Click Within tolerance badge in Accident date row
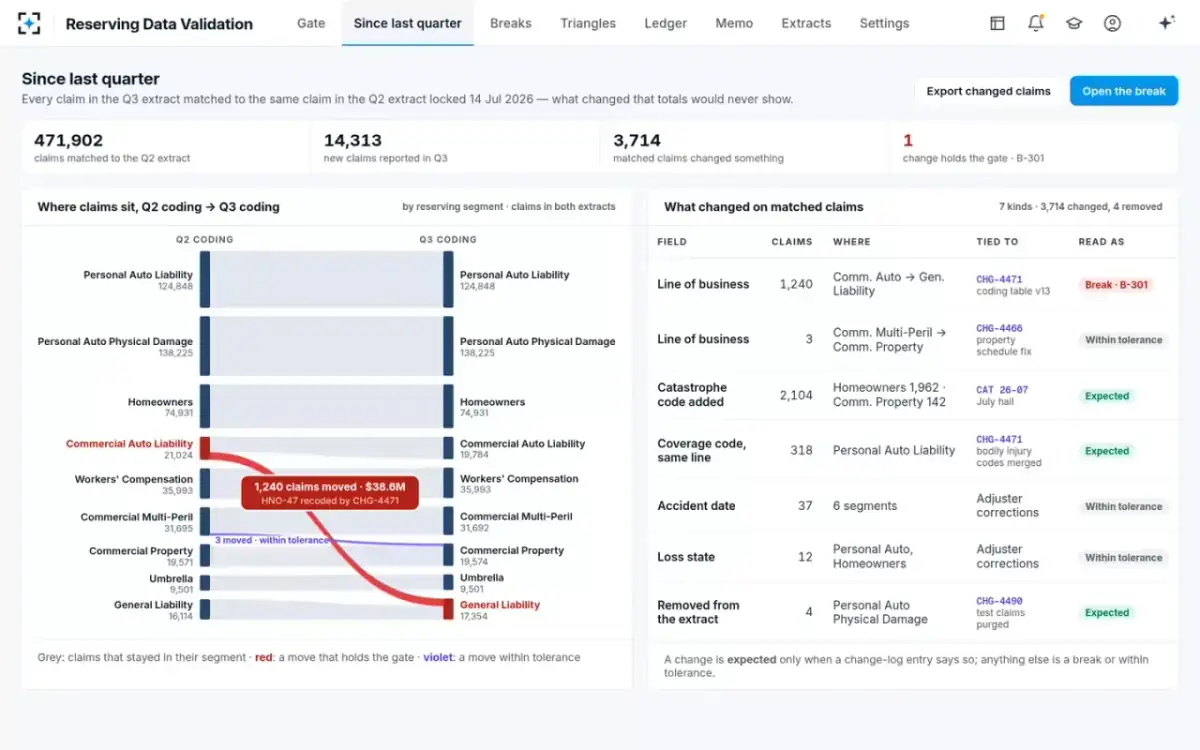Screen dimensions: 1200x750 pos(1124,507)
